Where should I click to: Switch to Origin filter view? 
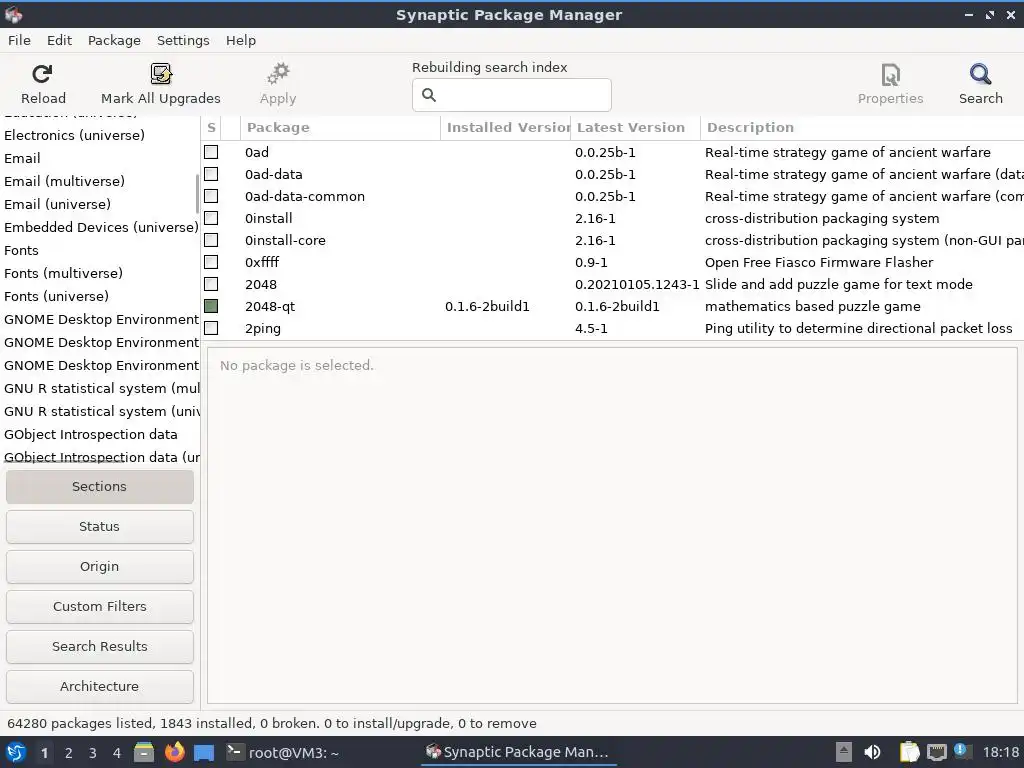click(x=99, y=566)
